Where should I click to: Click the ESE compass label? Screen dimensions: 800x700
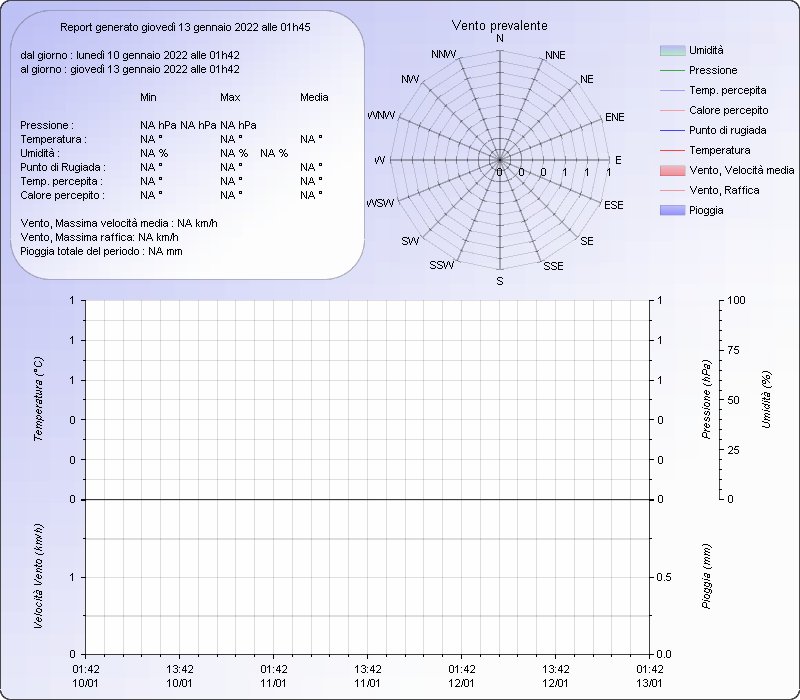(614, 205)
